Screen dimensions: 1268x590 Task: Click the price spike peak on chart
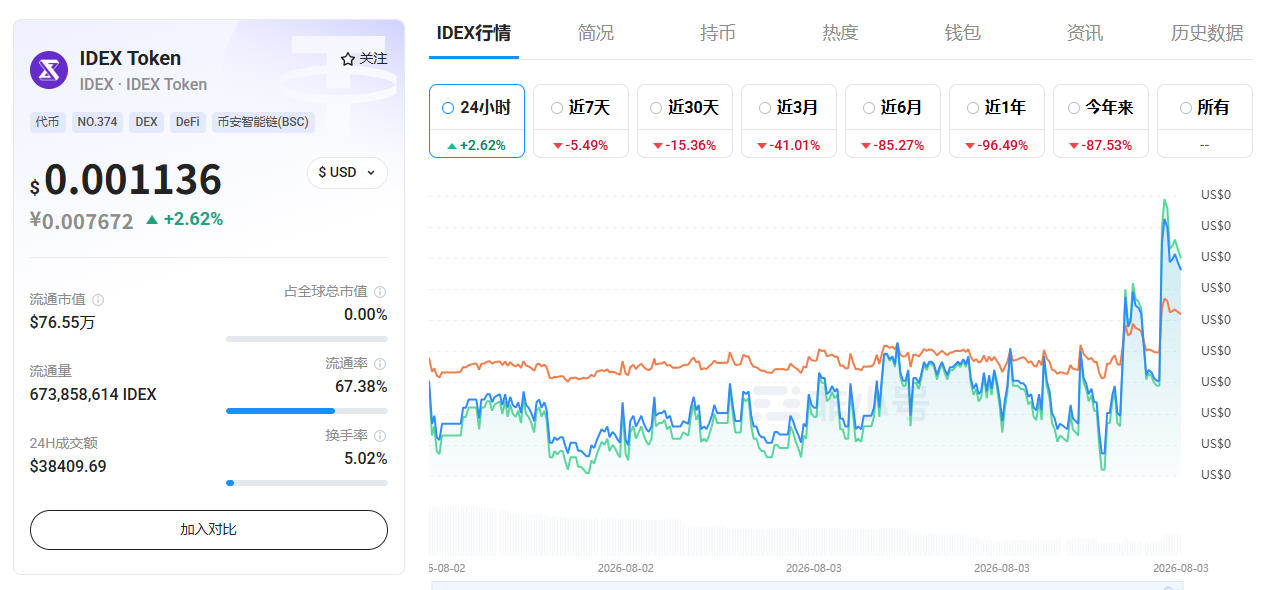pyautogui.click(x=1165, y=200)
